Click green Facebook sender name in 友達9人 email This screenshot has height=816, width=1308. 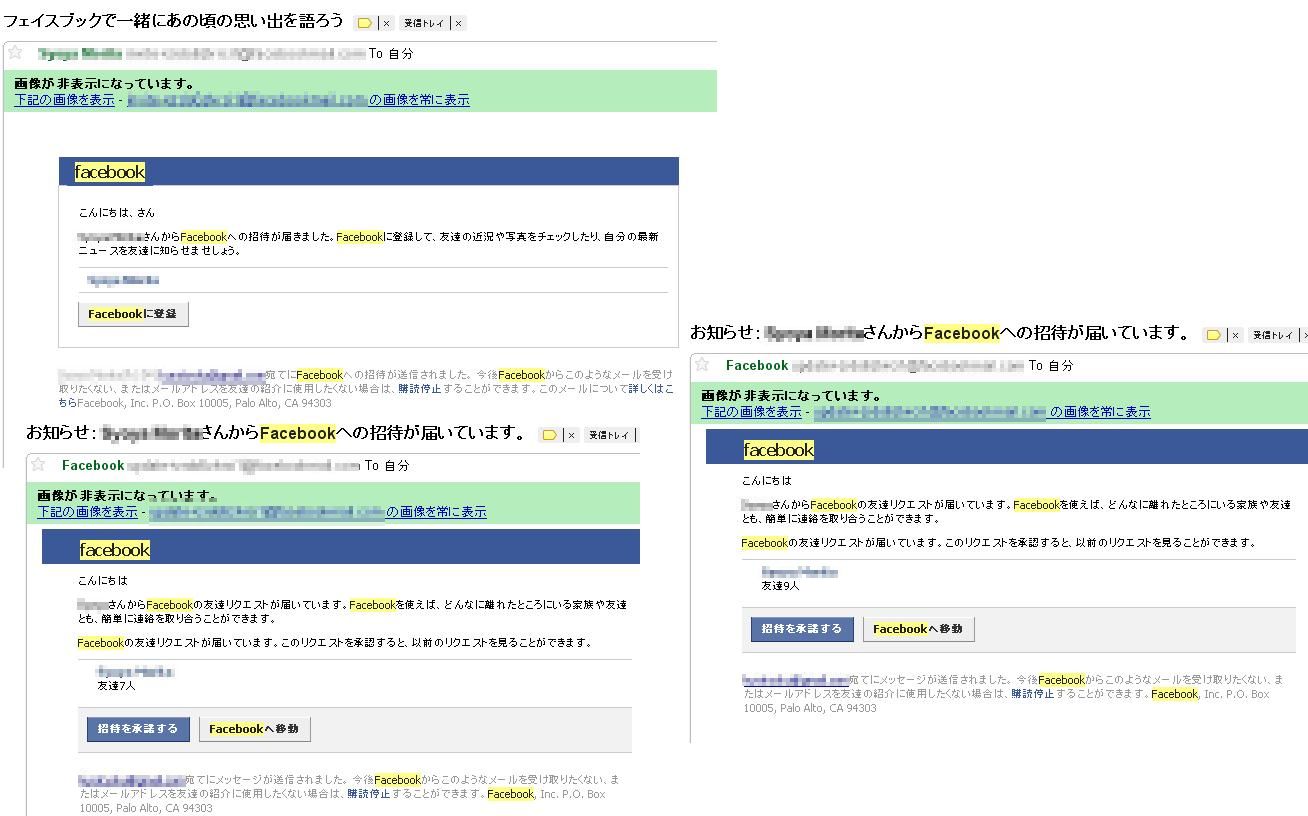click(757, 365)
